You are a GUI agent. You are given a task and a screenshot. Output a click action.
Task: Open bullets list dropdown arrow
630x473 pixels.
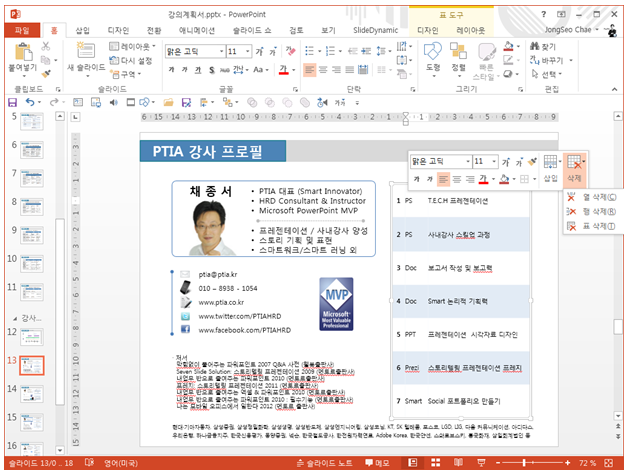point(319,51)
